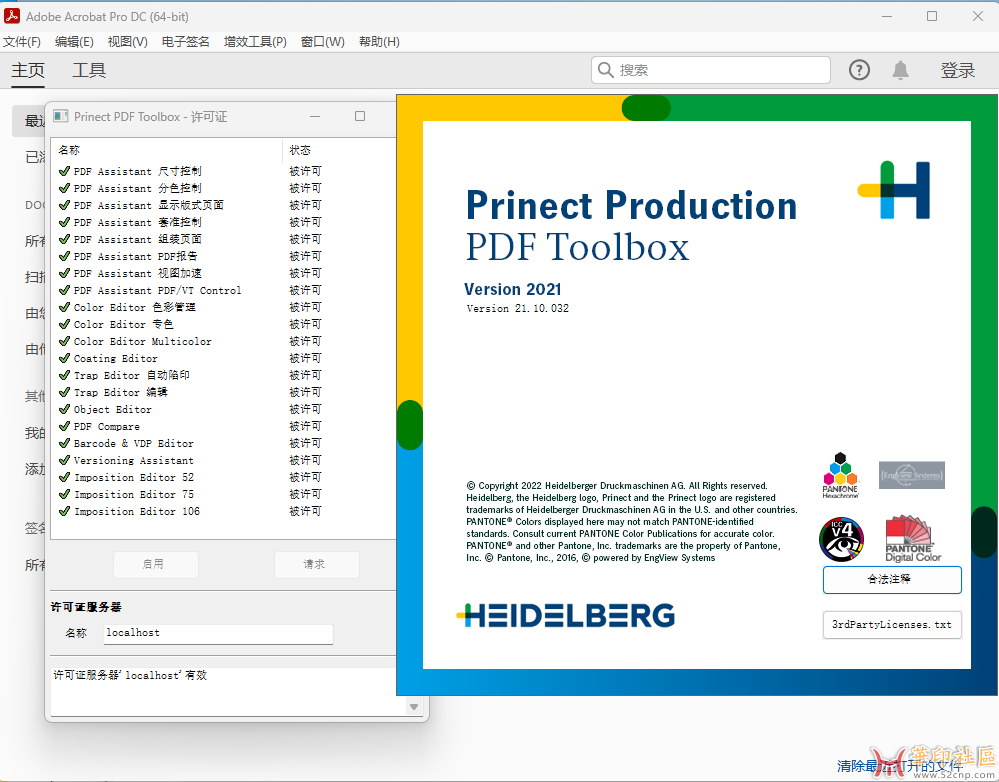999x782 pixels.
Task: Click the 搜索 search field
Action: 710,70
